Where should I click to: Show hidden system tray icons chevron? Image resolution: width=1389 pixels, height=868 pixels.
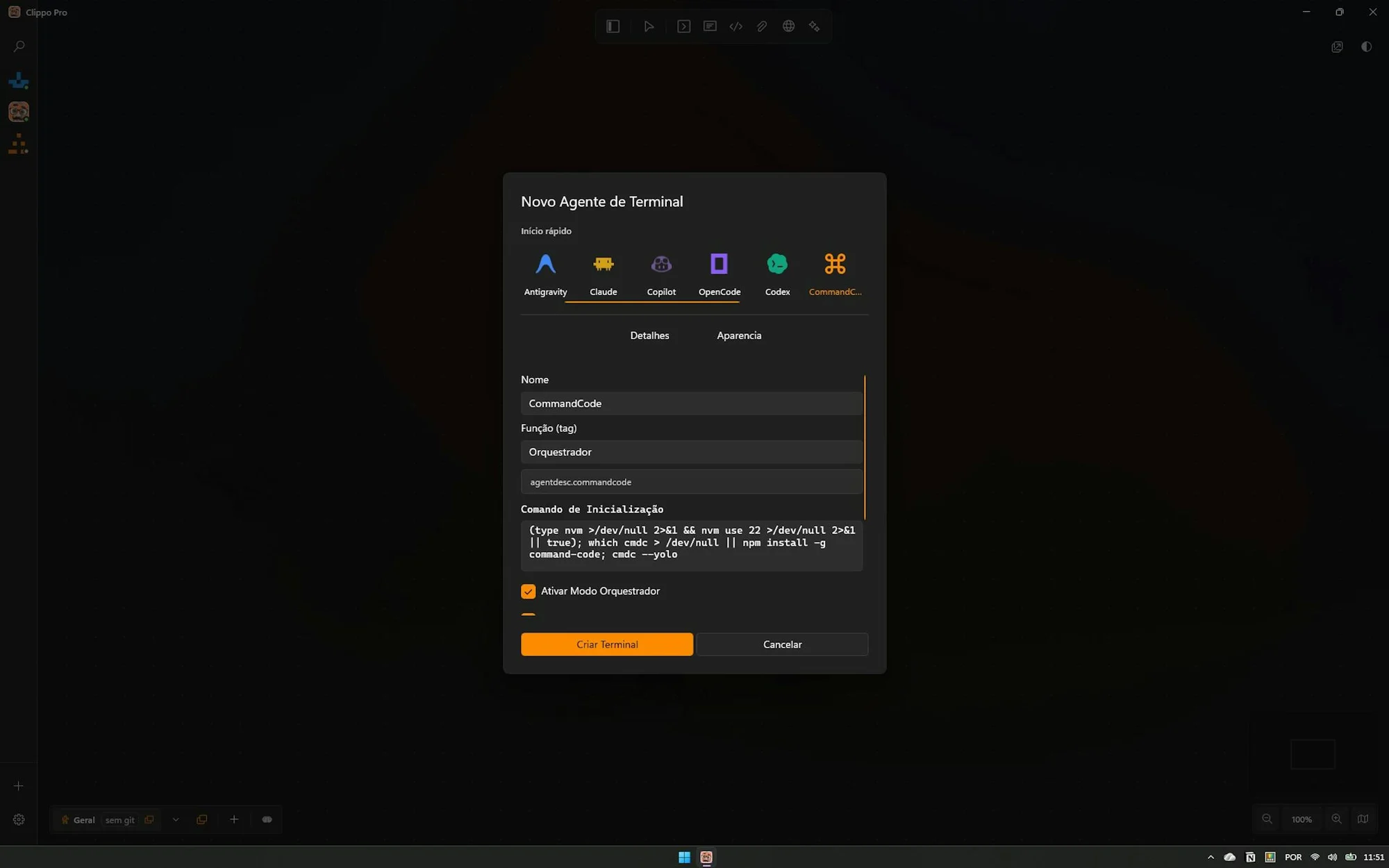coord(1211,857)
